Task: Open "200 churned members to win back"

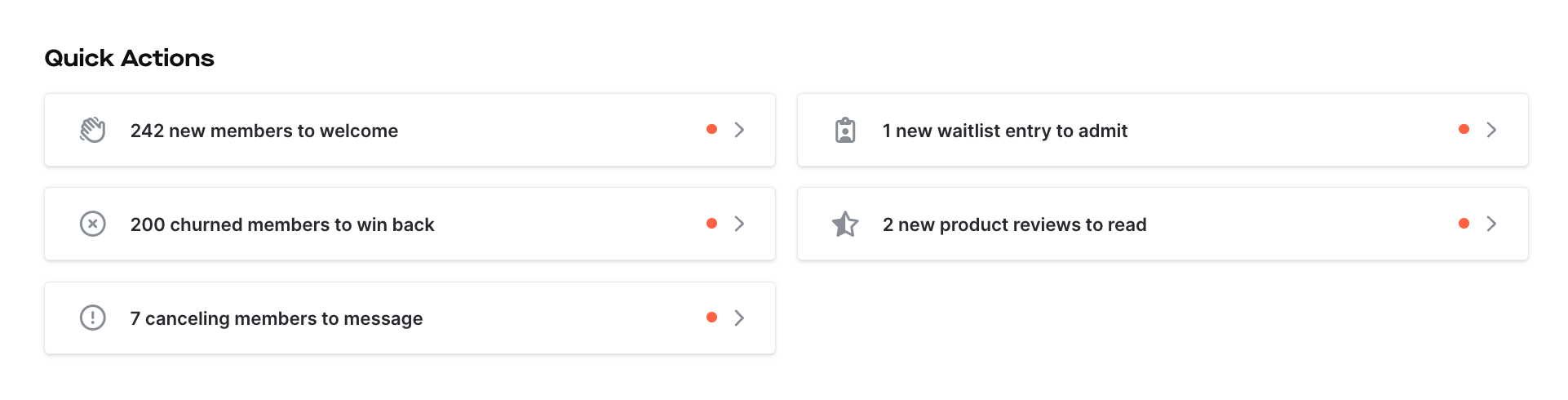Action: coord(410,224)
